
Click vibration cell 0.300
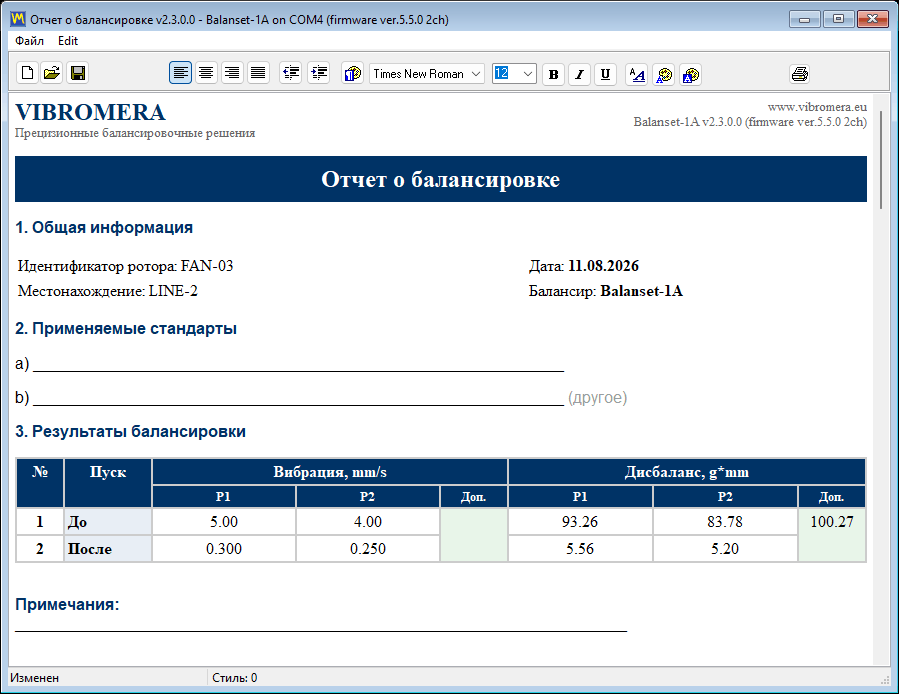[x=224, y=549]
